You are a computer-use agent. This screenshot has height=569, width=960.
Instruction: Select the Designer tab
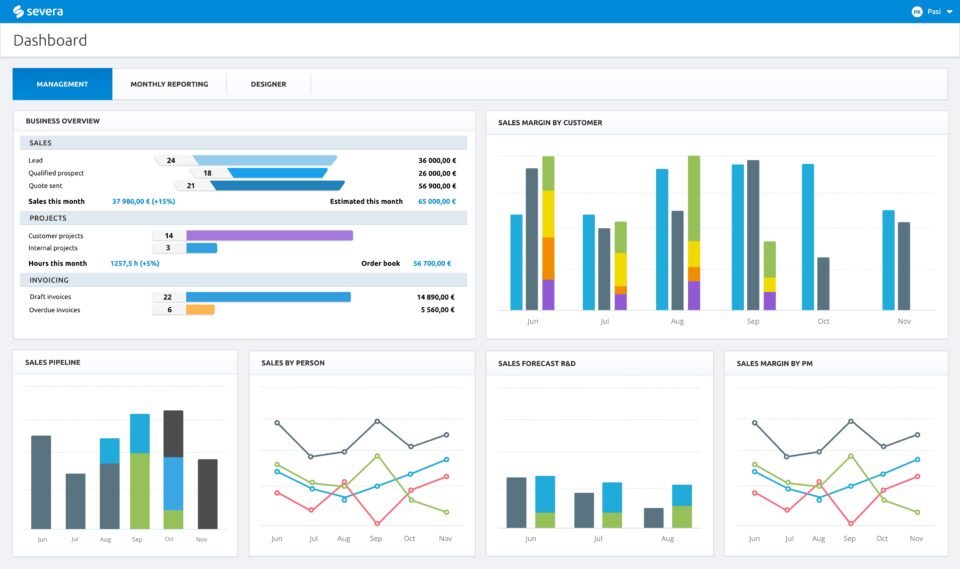click(x=268, y=84)
